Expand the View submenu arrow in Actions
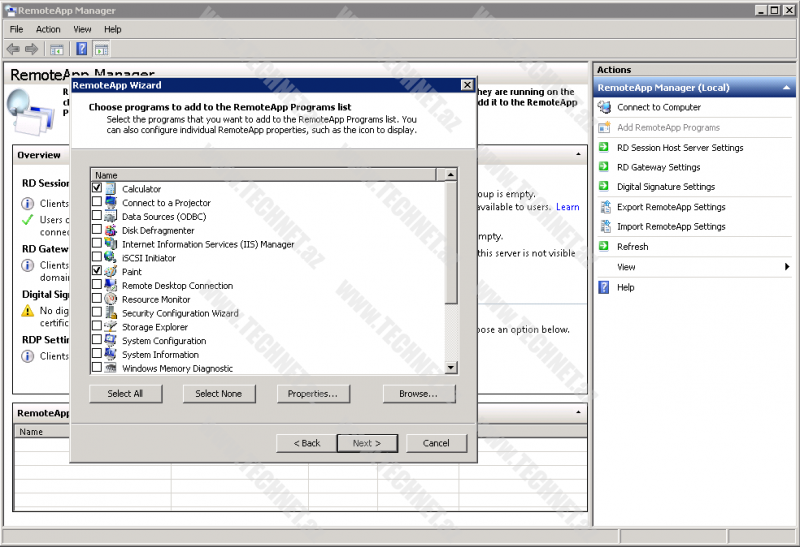The width and height of the screenshot is (800, 547). pyautogui.click(x=787, y=267)
